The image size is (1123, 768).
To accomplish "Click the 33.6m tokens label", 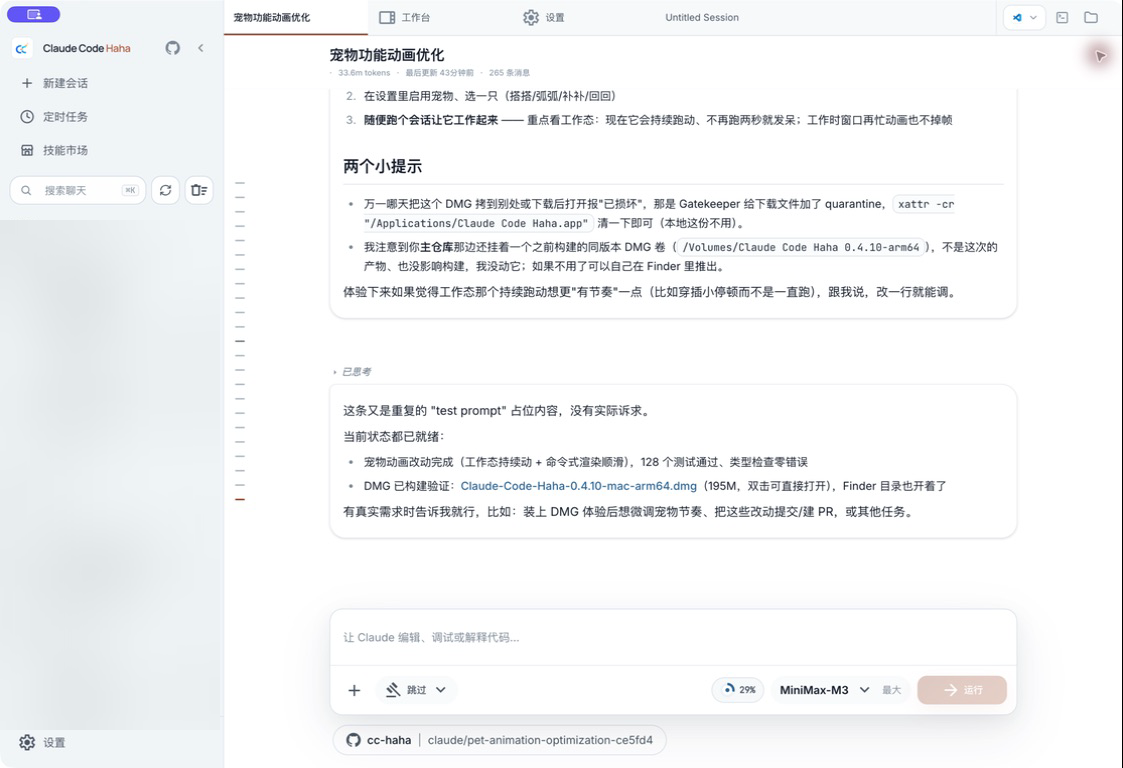I will click(x=364, y=72).
